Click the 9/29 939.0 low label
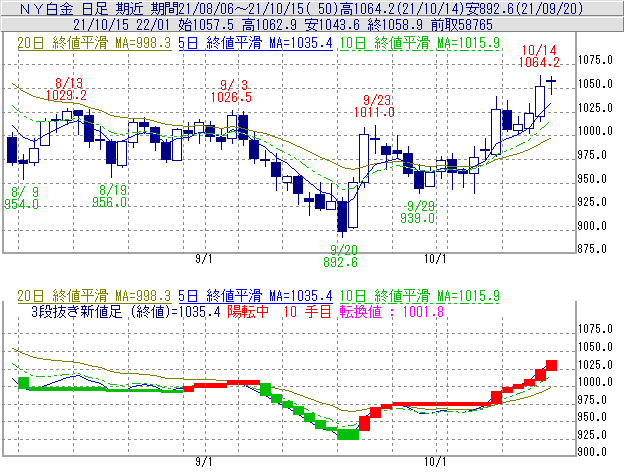The height and width of the screenshot is (475, 624). point(418,212)
